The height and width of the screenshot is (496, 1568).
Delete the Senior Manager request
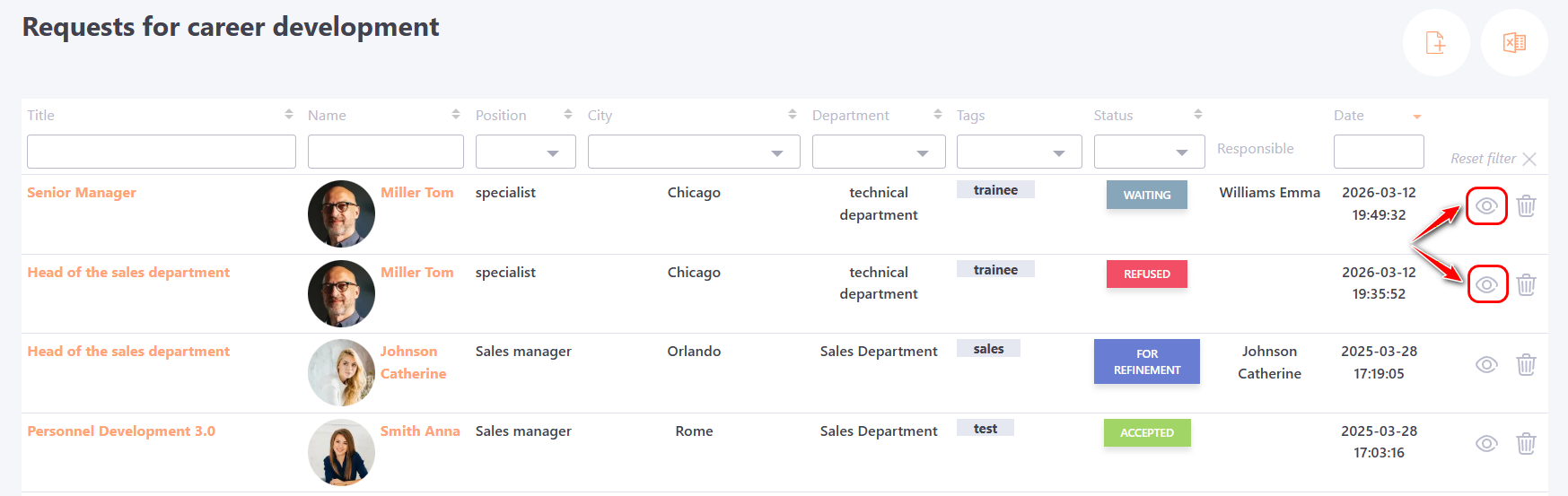coord(1526,206)
